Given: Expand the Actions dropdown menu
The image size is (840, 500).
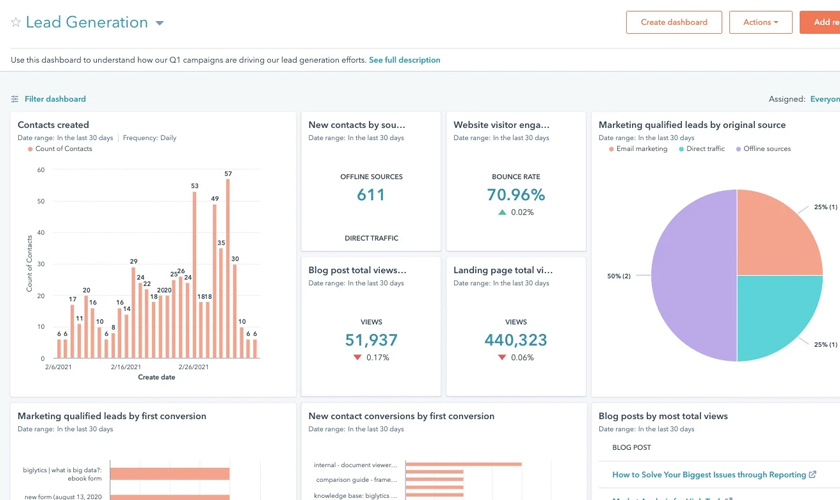Looking at the screenshot, I should 760,22.
